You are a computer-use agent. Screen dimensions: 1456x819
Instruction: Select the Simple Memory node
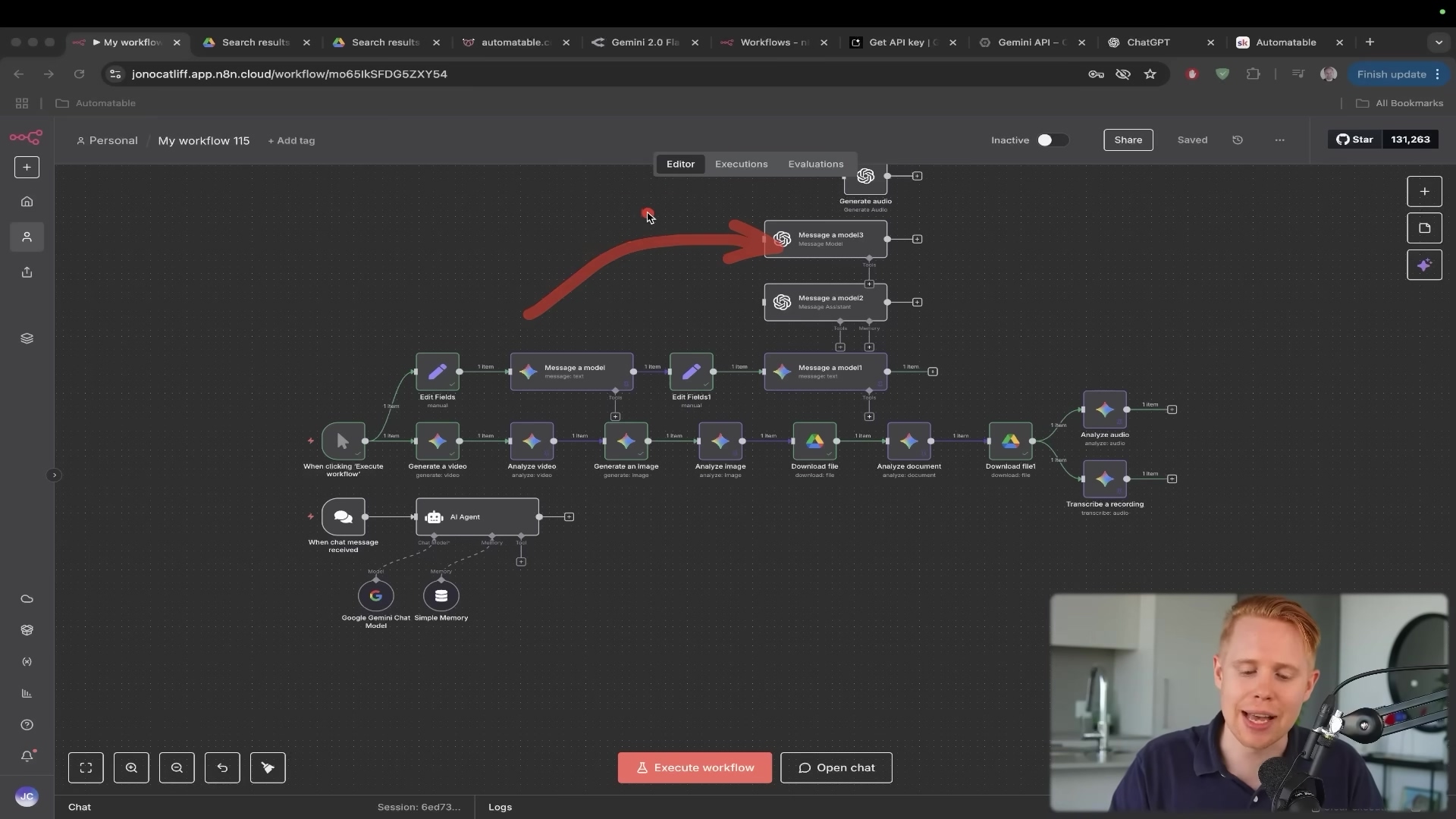441,596
